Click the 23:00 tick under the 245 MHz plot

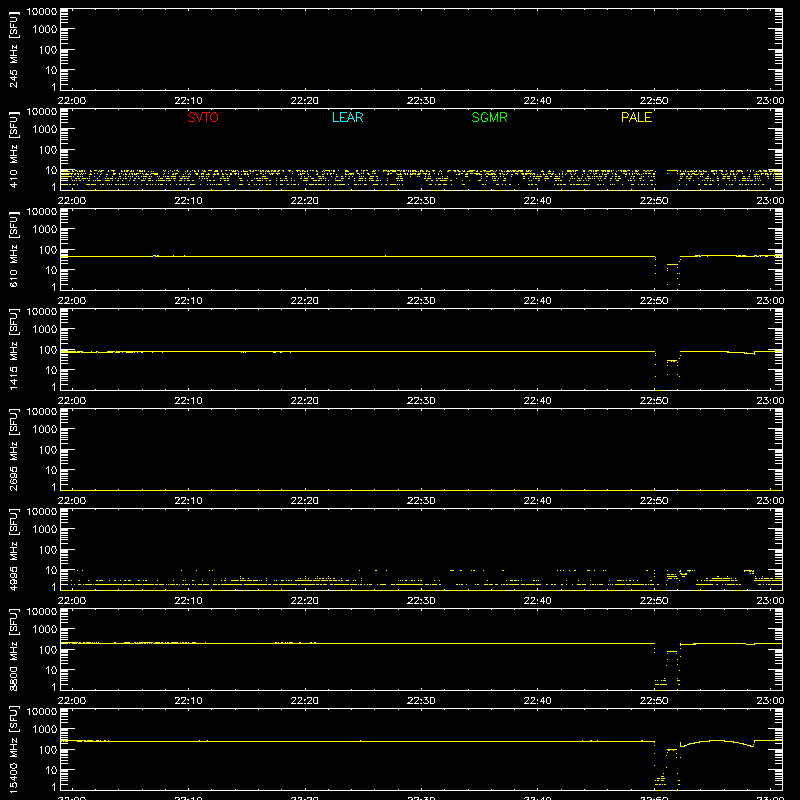tap(770, 101)
